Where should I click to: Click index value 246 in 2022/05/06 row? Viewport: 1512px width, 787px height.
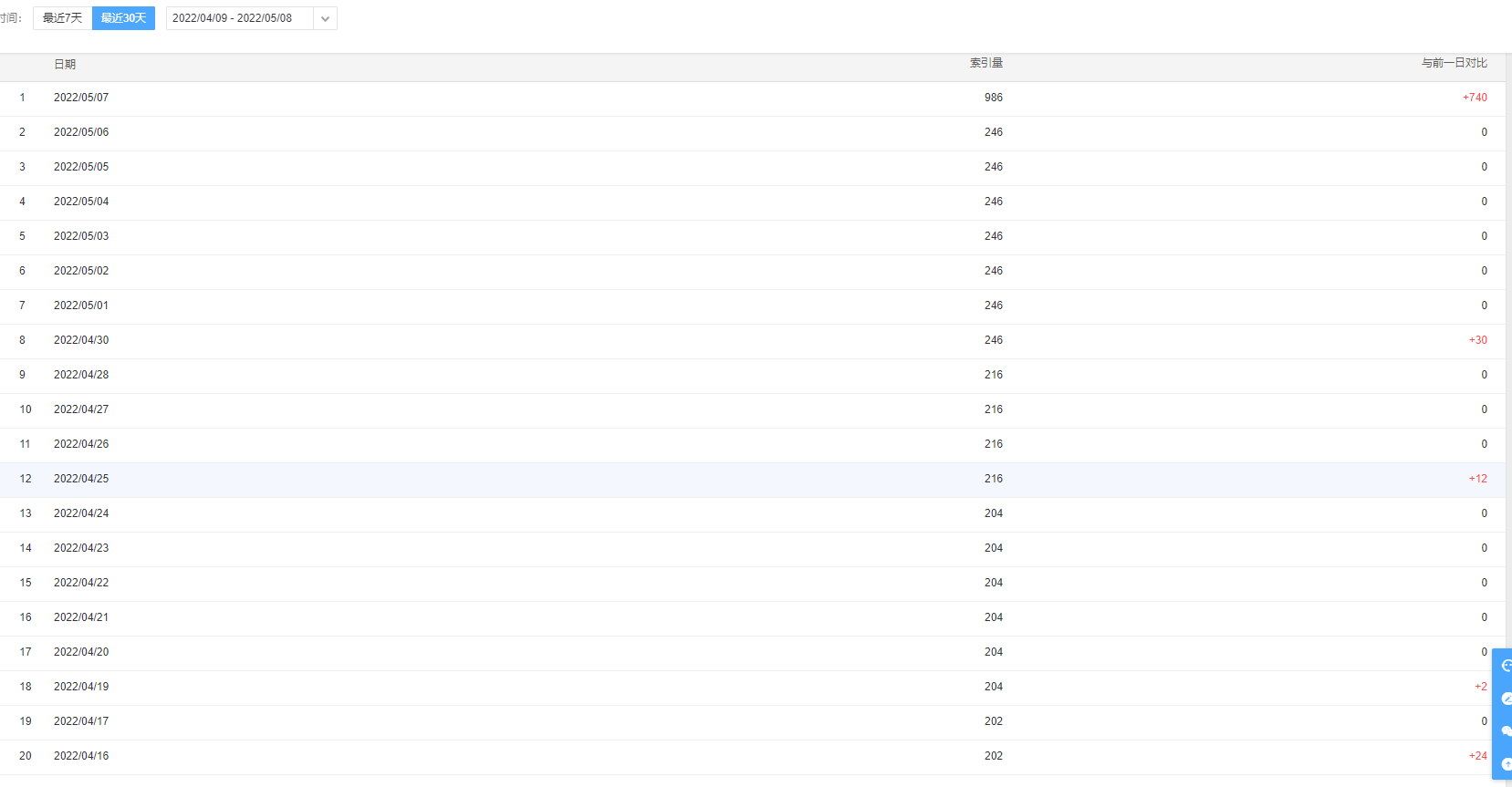[x=994, y=132]
